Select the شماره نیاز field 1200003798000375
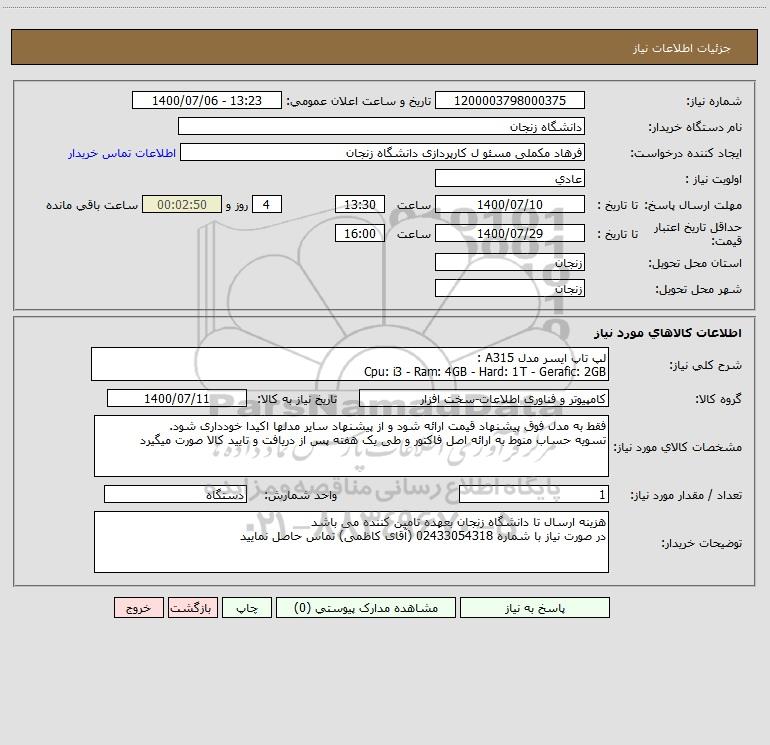 (510, 100)
